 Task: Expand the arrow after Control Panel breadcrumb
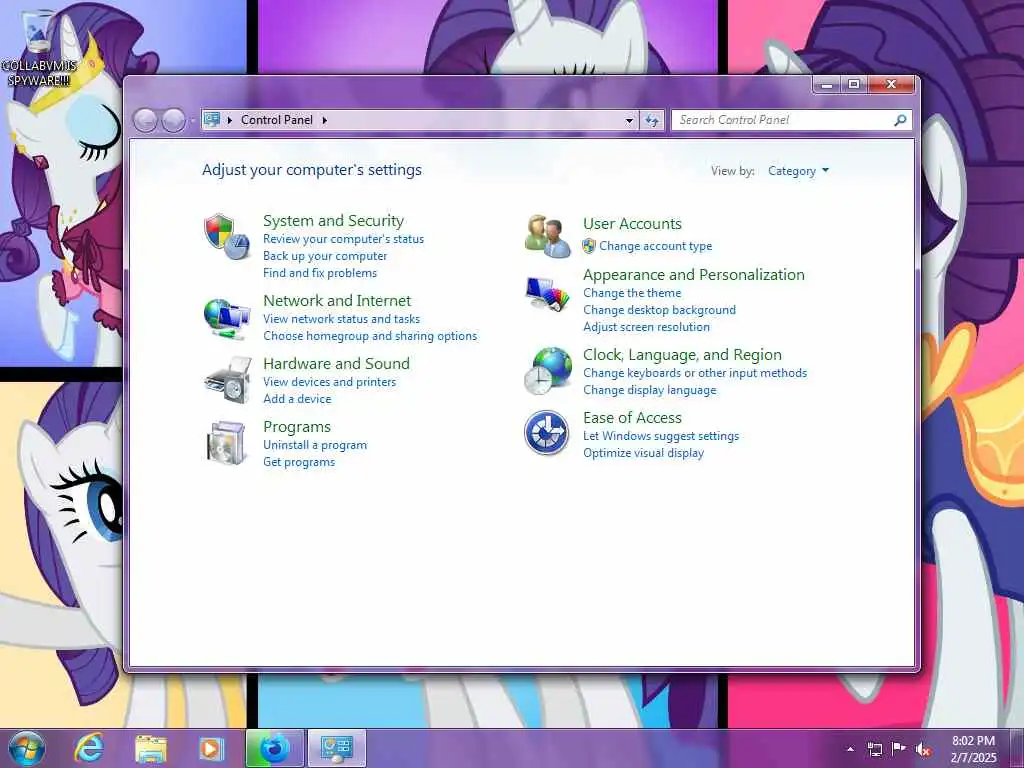pyautogui.click(x=325, y=120)
